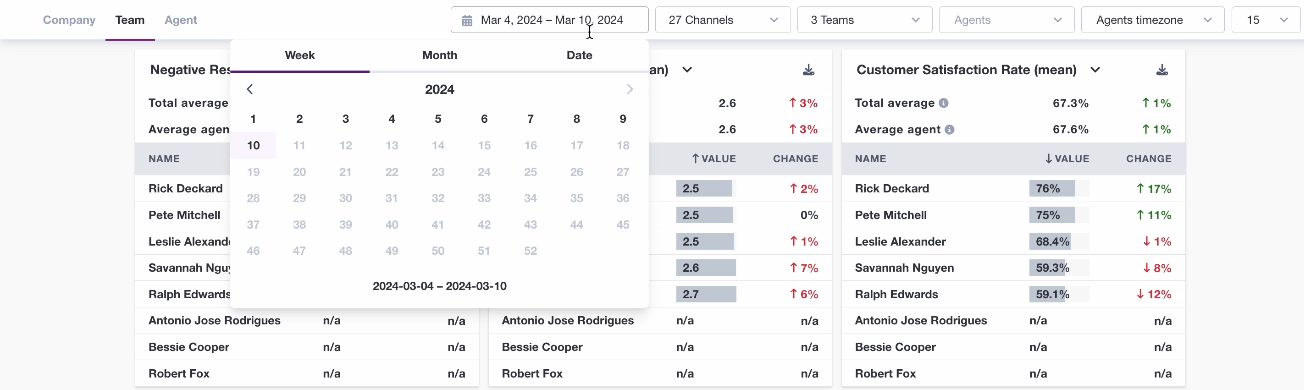Click the download icon beside the middle card

(808, 70)
